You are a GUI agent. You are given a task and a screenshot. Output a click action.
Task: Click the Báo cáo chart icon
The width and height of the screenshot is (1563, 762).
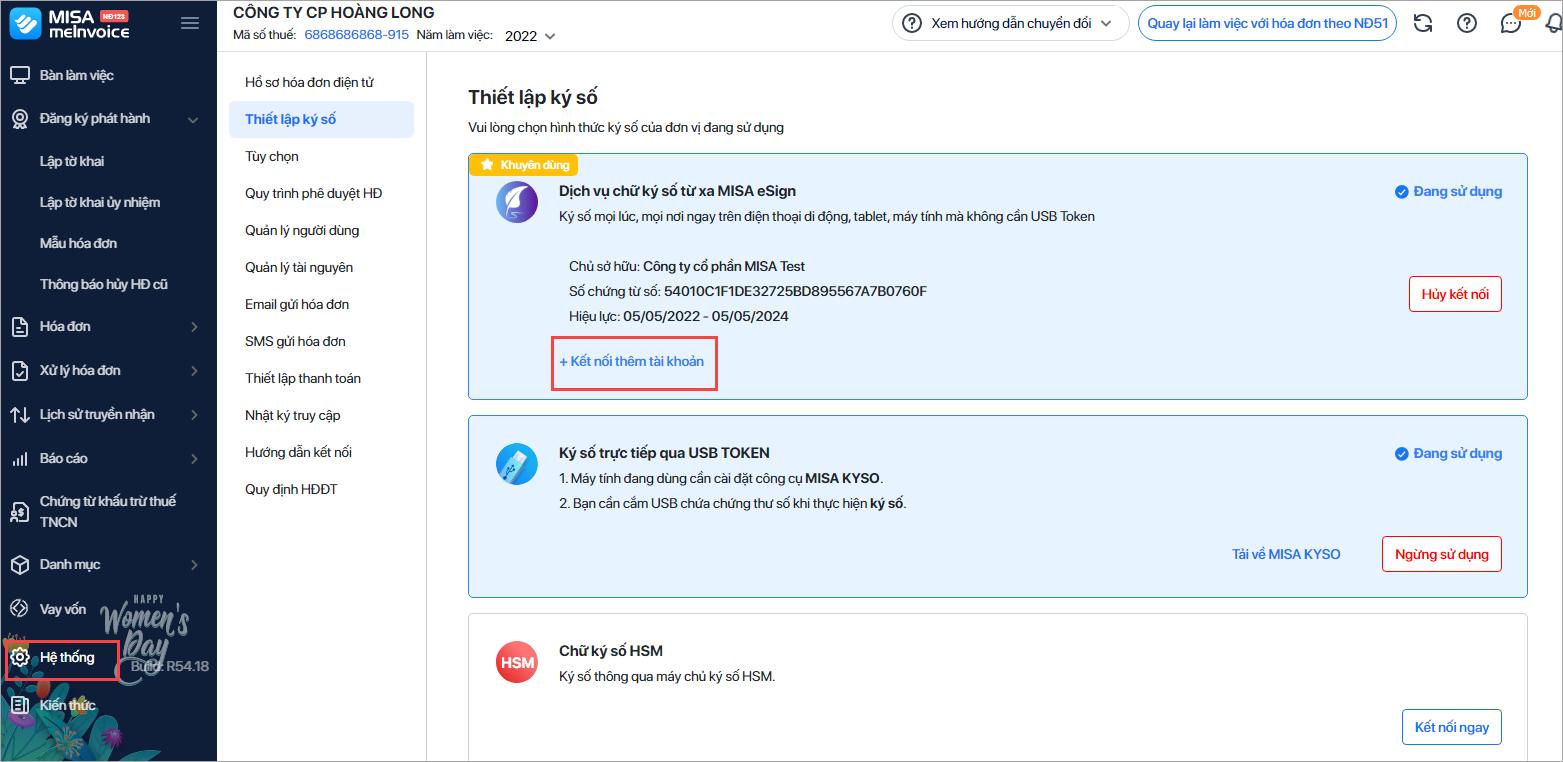[20, 459]
